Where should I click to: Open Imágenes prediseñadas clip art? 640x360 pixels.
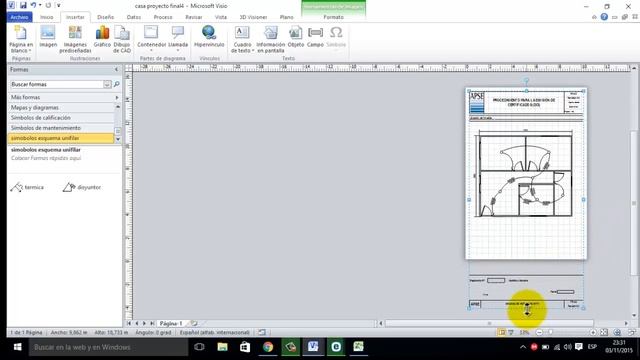pyautogui.click(x=75, y=39)
